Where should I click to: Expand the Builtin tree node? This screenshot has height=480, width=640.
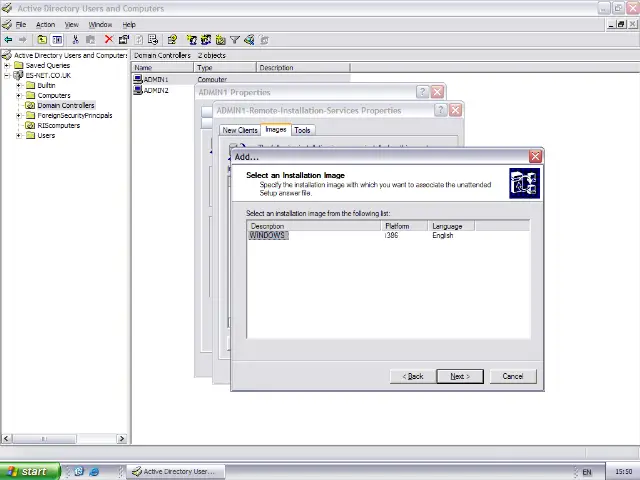(x=19, y=85)
